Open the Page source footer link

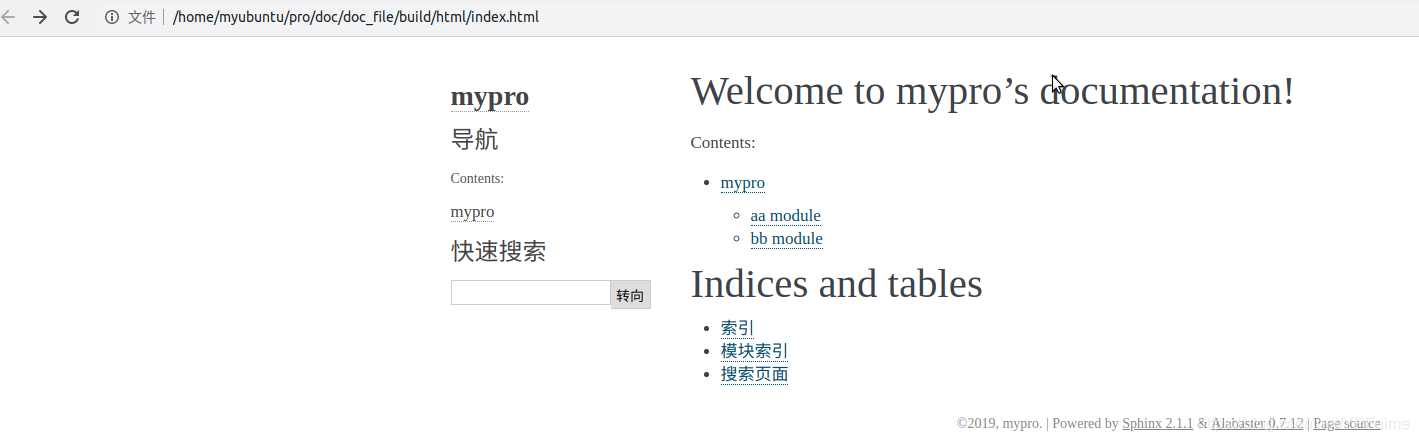pos(1347,424)
